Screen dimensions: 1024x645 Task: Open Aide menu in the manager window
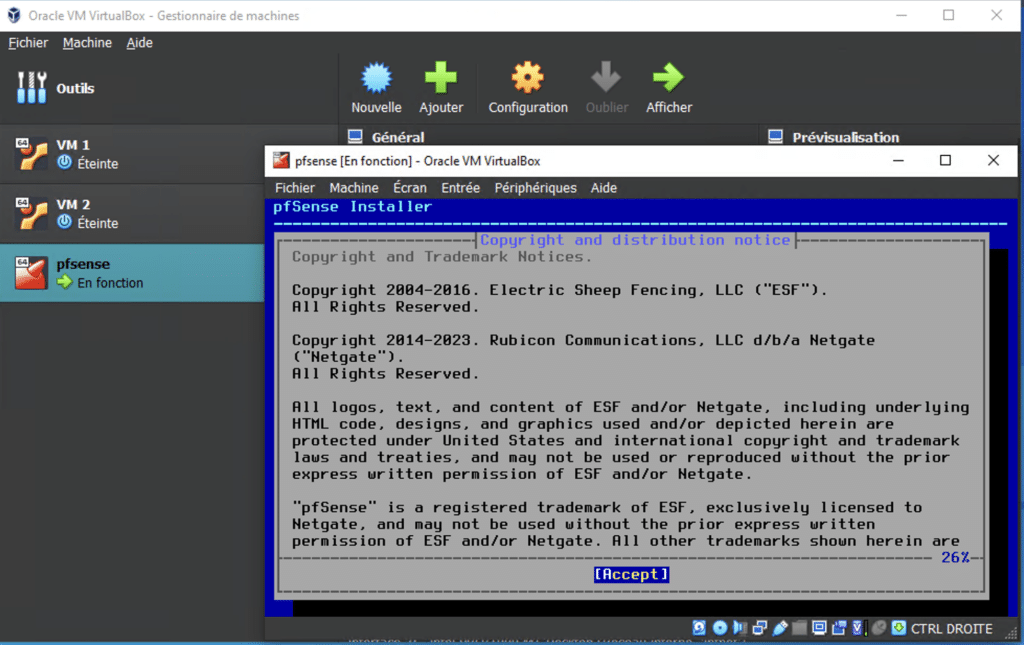coord(139,42)
